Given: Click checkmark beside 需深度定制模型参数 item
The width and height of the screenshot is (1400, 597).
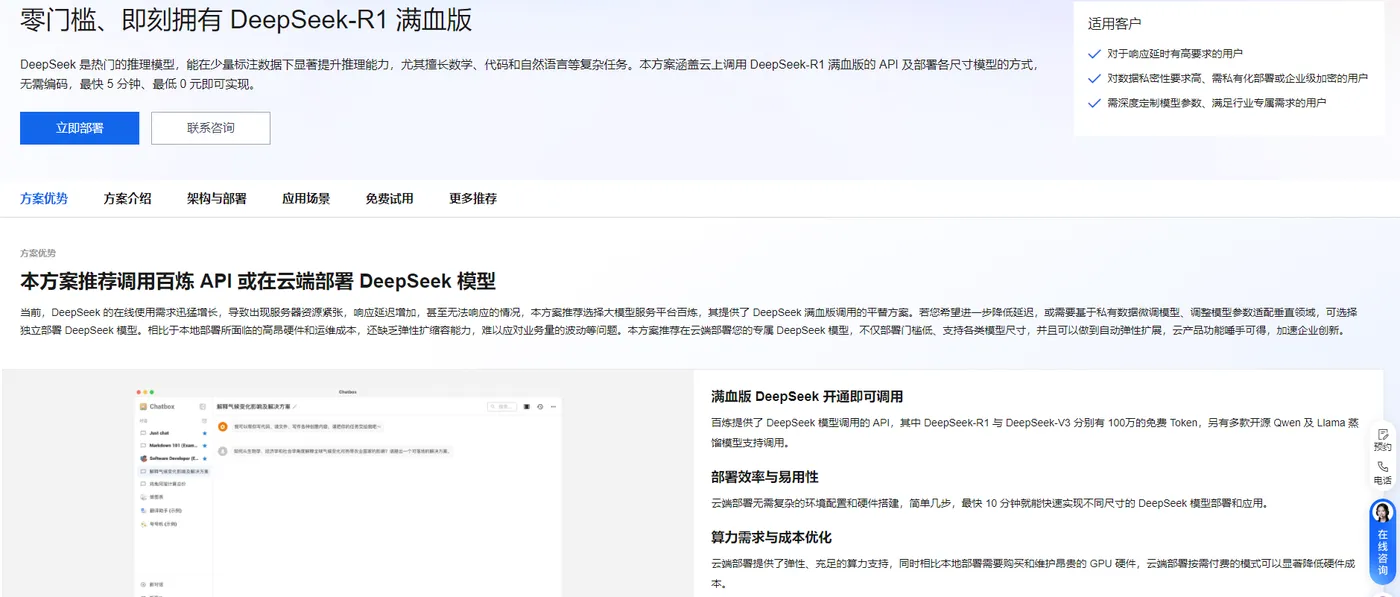Looking at the screenshot, I should pos(1094,102).
